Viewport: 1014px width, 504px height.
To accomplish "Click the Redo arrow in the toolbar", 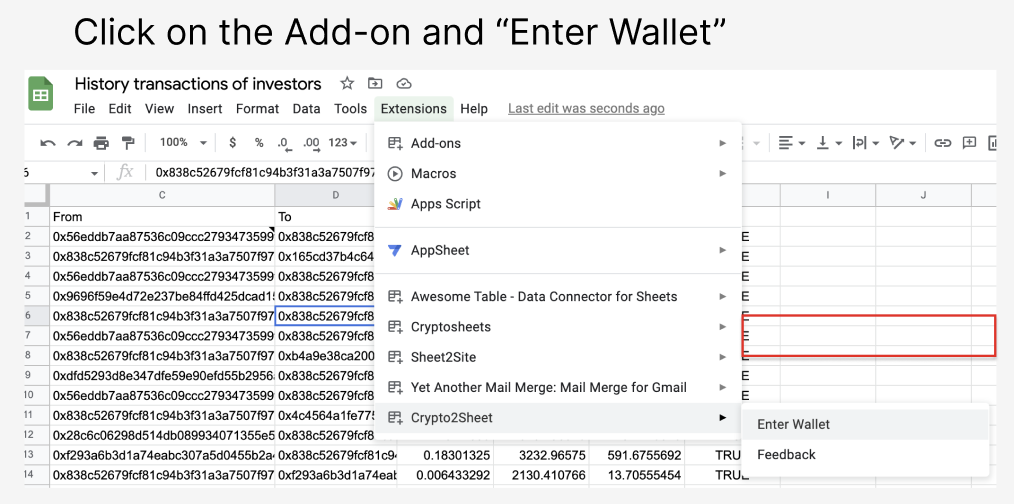I will tap(75, 143).
